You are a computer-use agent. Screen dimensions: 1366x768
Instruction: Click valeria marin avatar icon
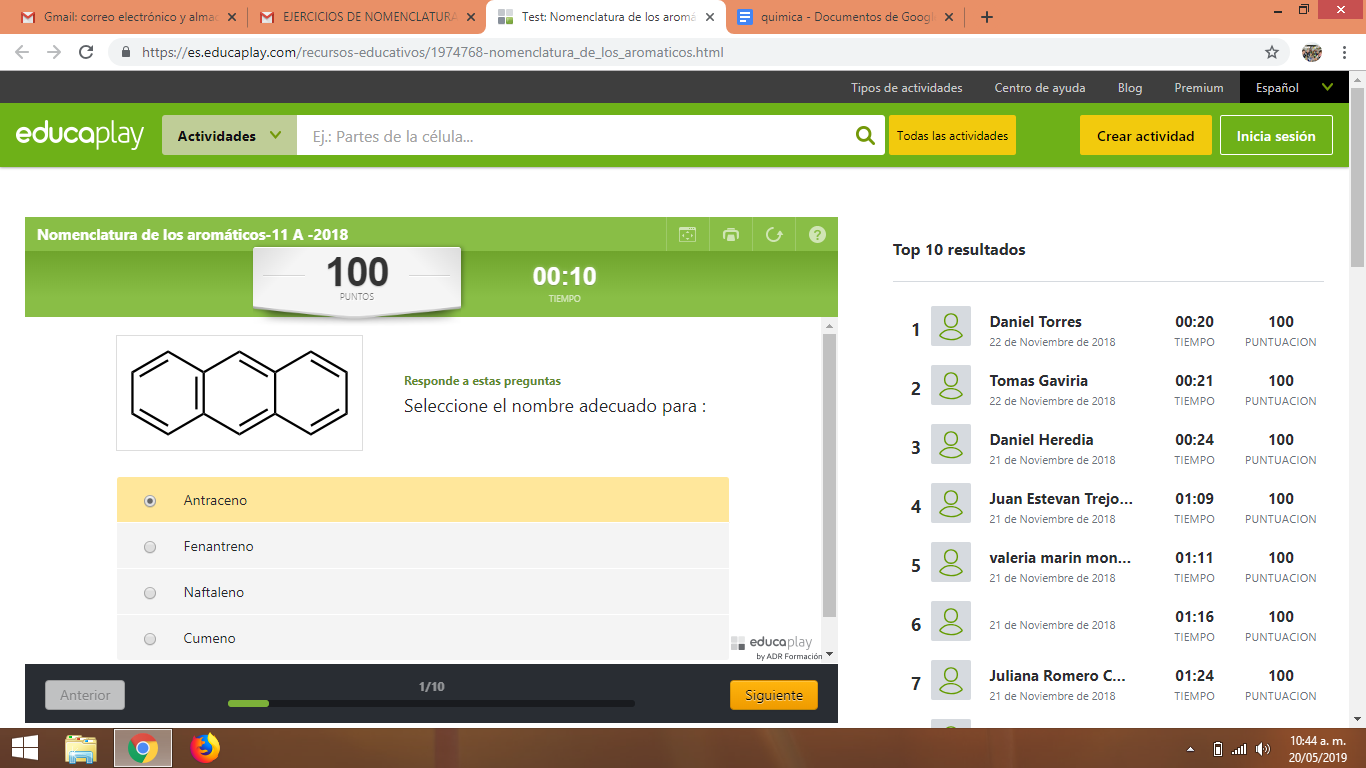[x=951, y=562]
